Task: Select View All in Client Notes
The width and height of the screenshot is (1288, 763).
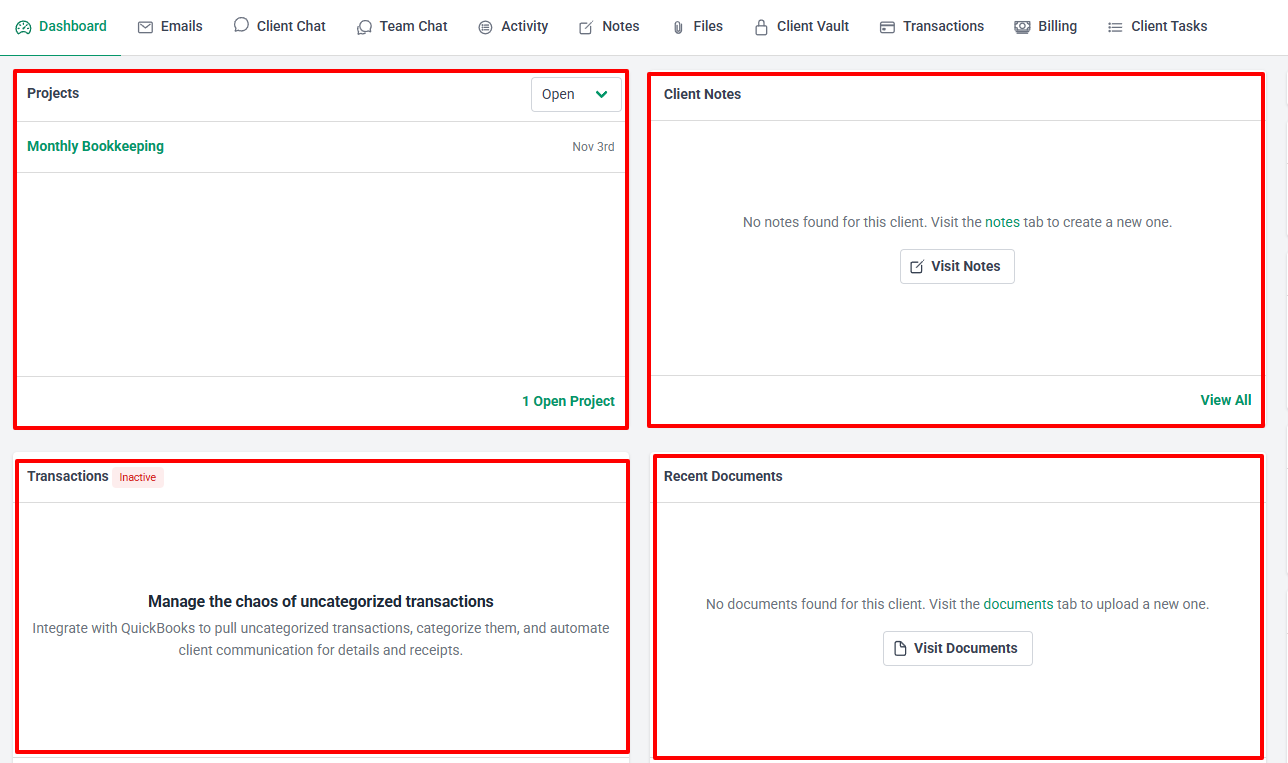Action: coord(1226,399)
